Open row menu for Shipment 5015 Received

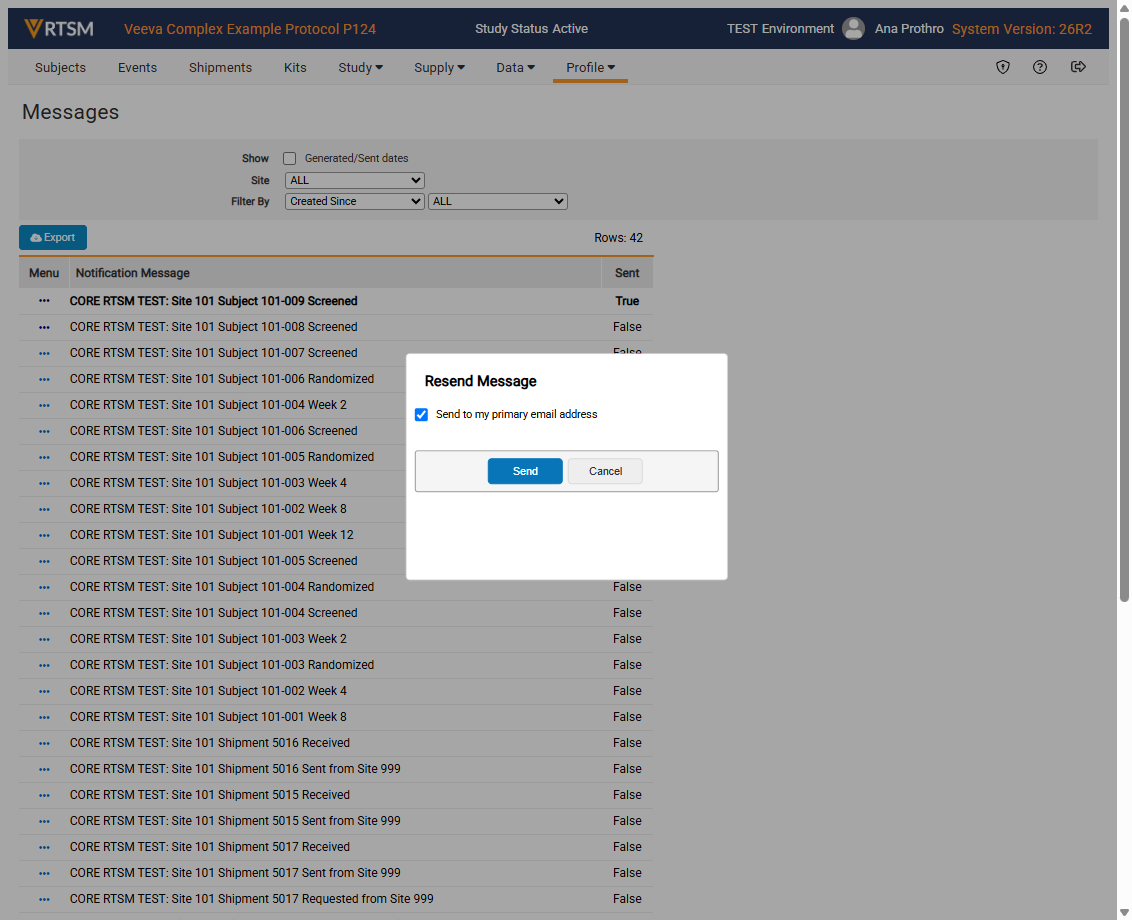pos(44,795)
